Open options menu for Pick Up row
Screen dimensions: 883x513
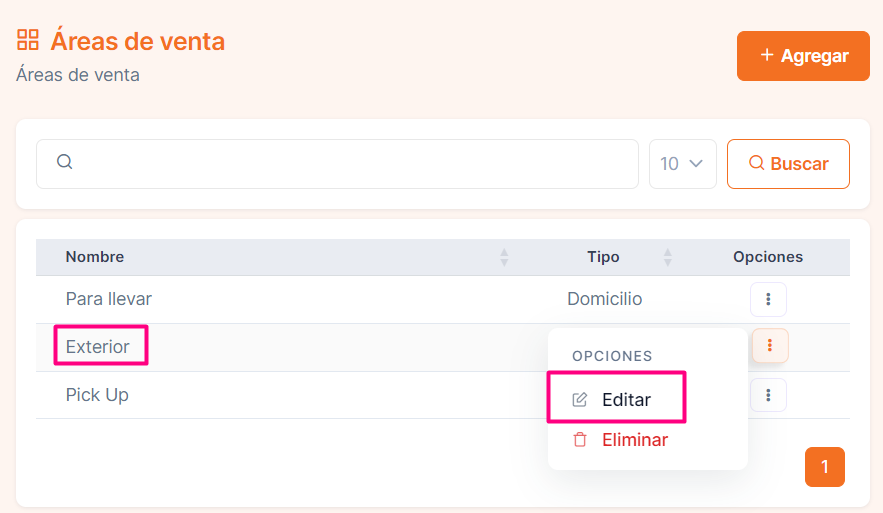coord(768,395)
